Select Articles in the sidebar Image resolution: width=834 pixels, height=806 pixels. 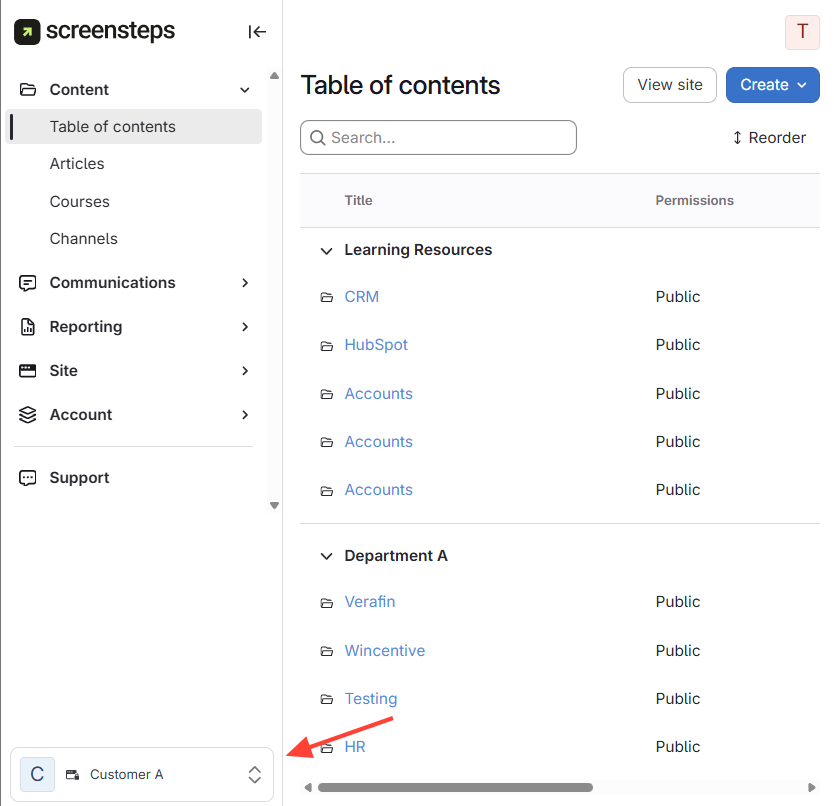tap(77, 164)
